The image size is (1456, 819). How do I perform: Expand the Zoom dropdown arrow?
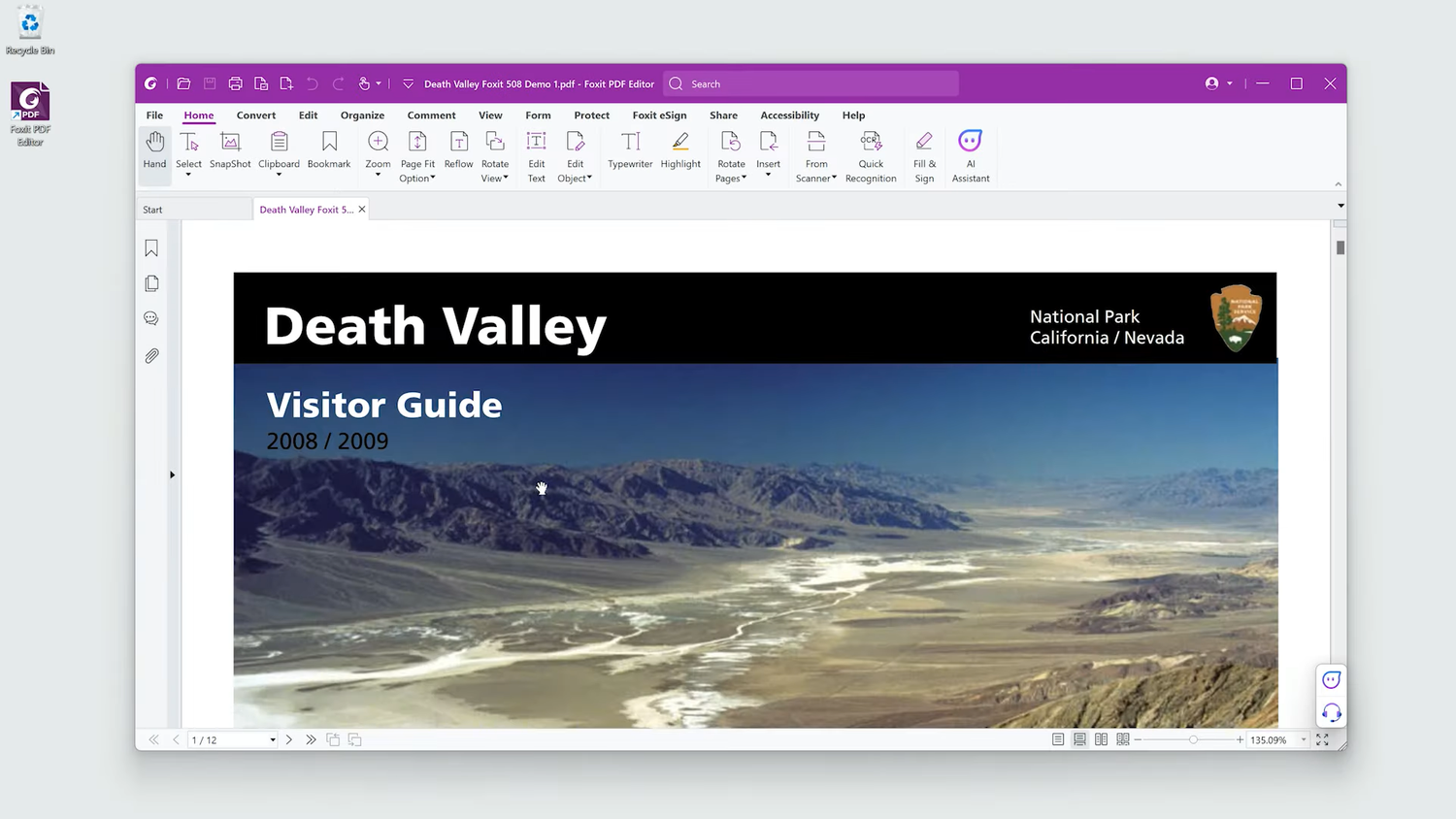379,176
